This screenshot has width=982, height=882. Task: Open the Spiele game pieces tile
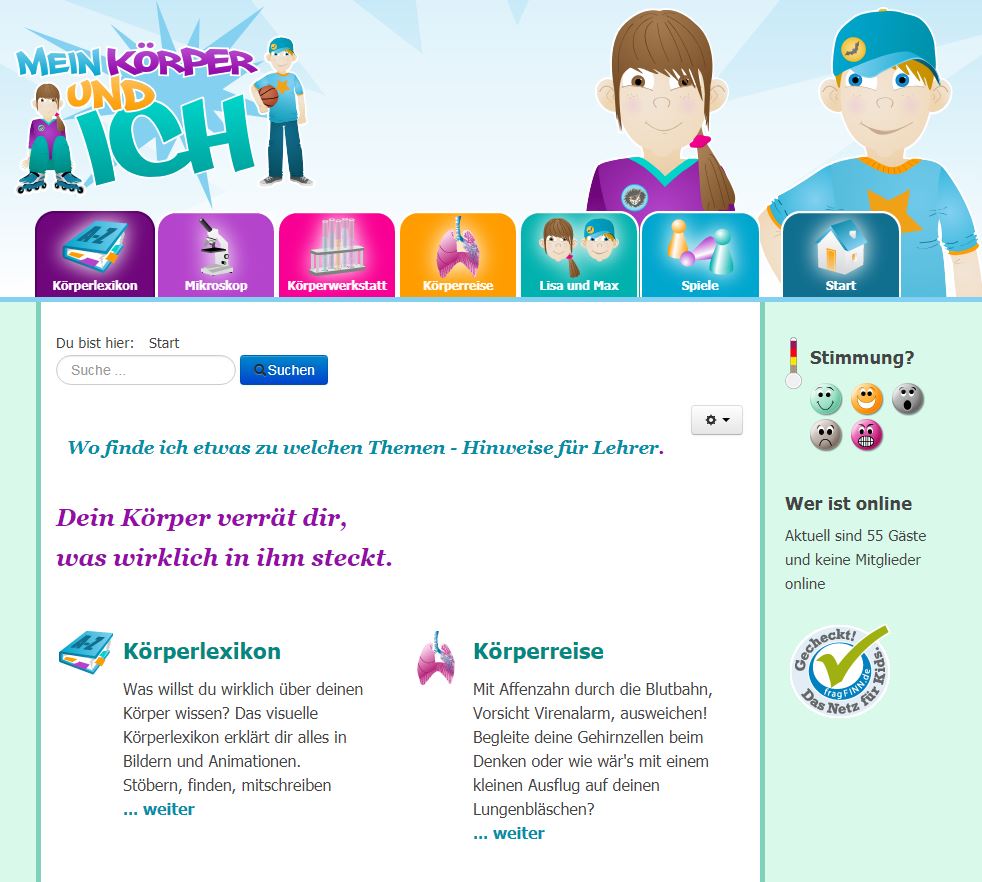[700, 254]
